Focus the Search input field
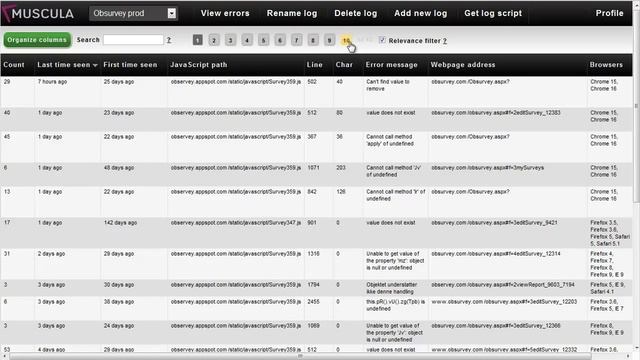This screenshot has height=360, width=640. (133, 40)
